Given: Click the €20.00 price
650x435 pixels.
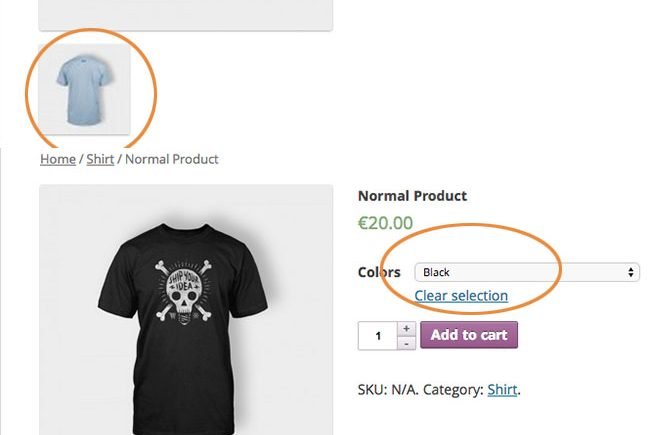Looking at the screenshot, I should coord(385,223).
